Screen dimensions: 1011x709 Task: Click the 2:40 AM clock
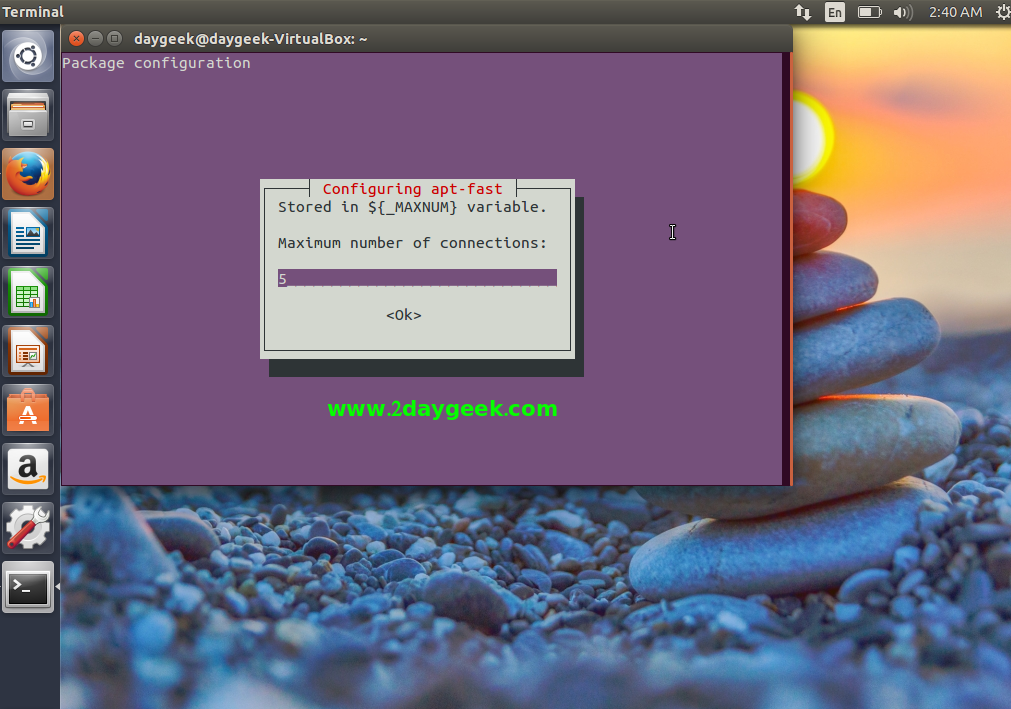(955, 12)
